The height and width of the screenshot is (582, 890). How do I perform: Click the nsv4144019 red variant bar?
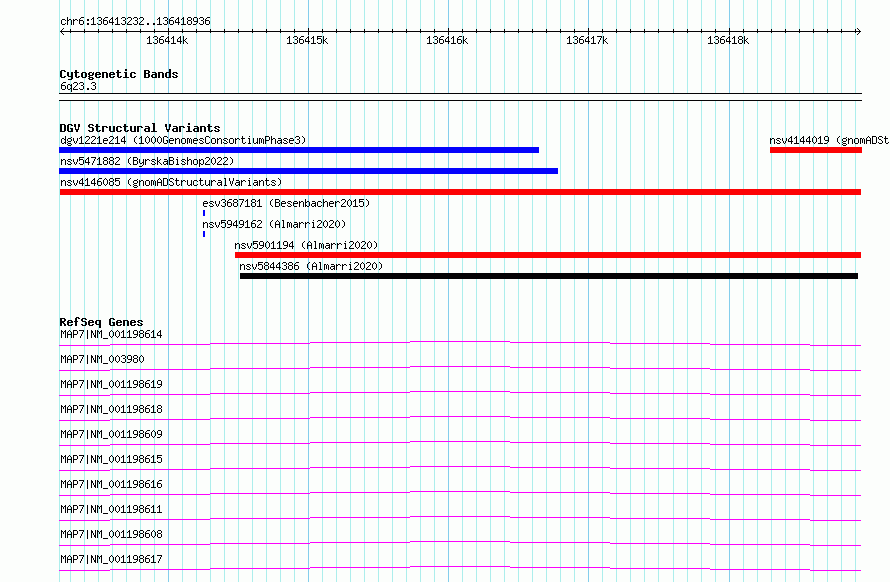point(816,150)
